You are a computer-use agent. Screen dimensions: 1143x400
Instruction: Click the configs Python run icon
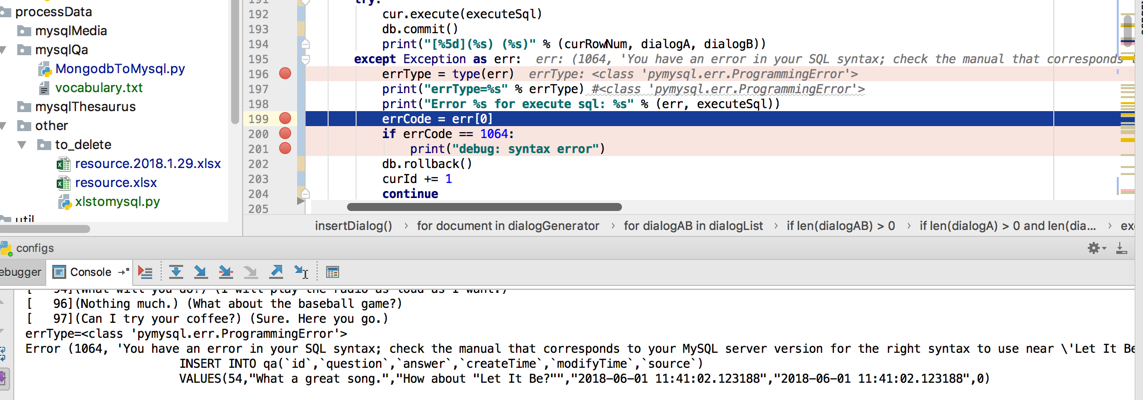coord(5,248)
